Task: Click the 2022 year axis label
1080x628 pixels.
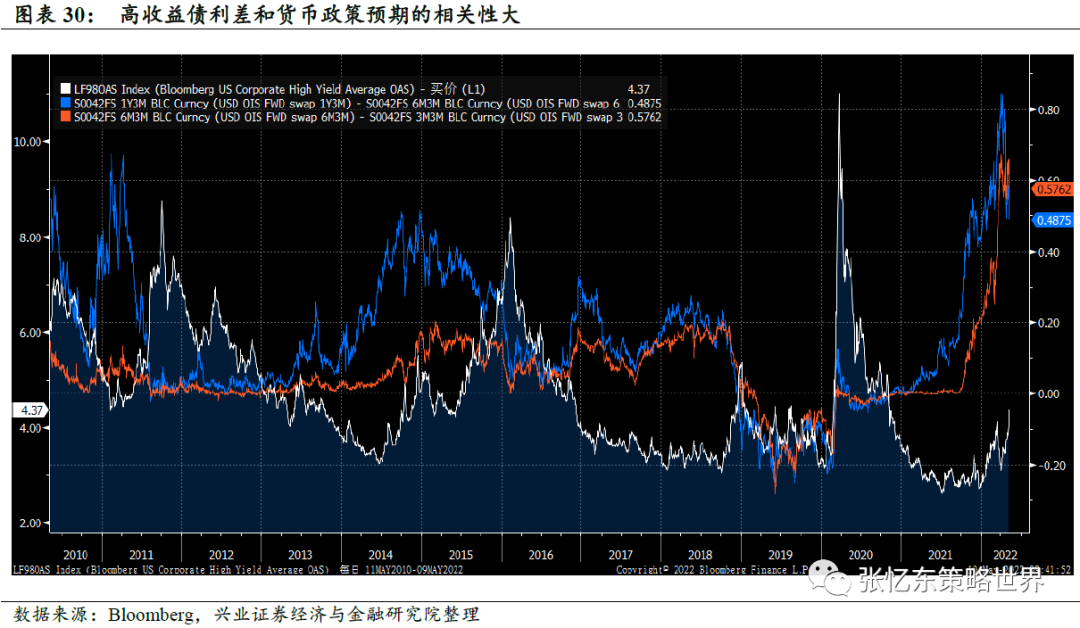Action: [1005, 555]
